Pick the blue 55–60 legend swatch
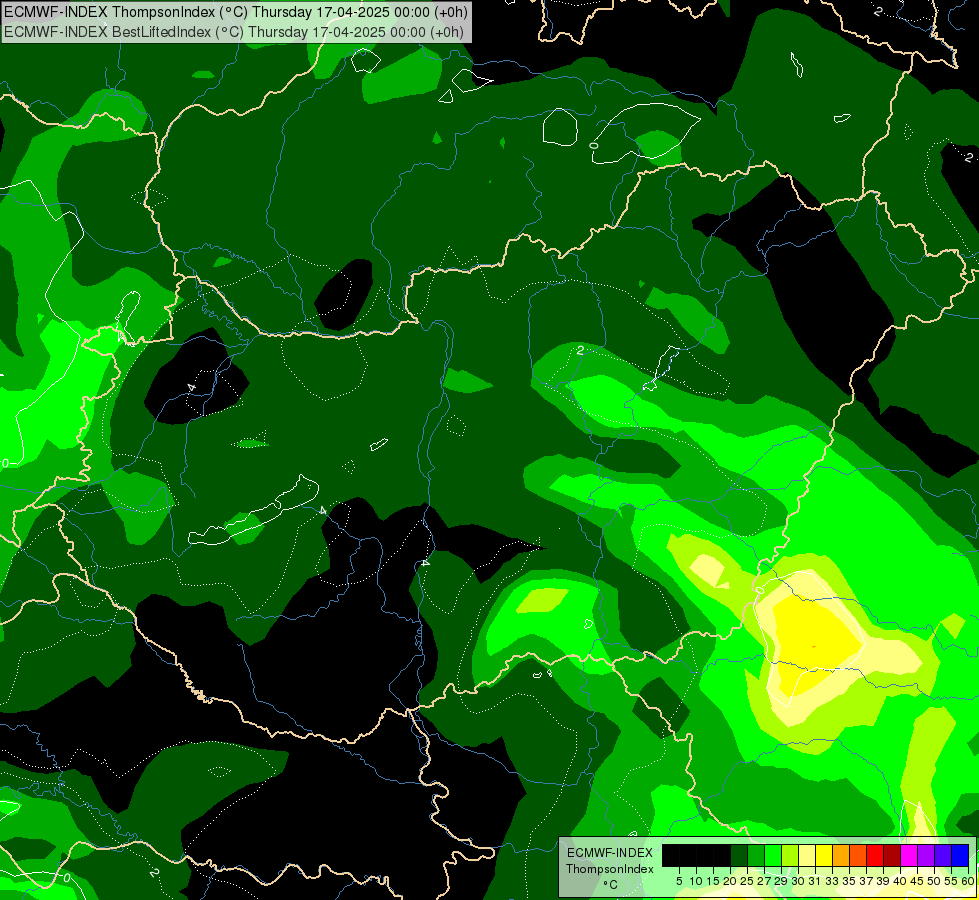 click(960, 855)
